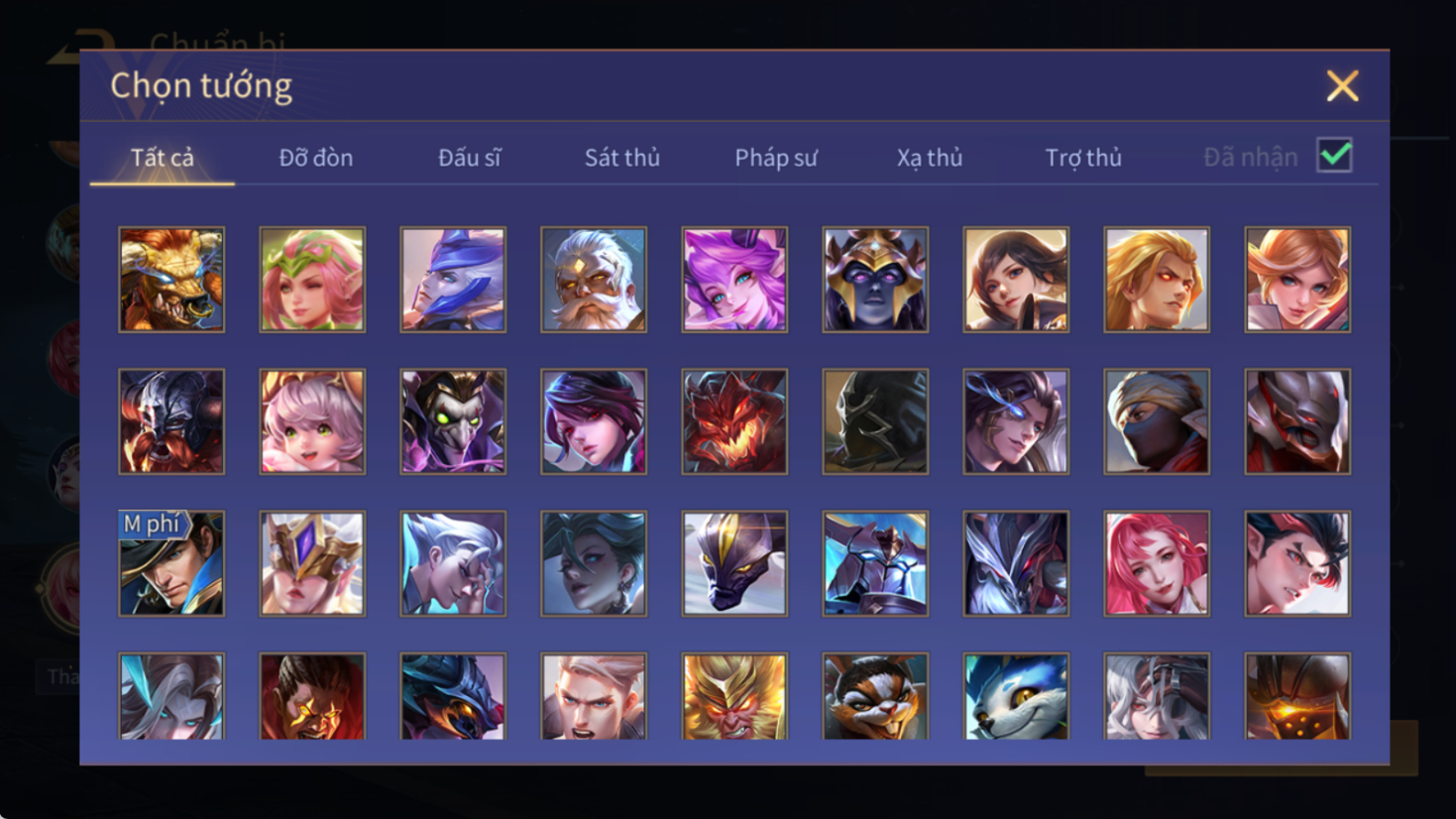Pick the white-bearded old man hero portrait
Image resolution: width=1456 pixels, height=819 pixels.
point(594,280)
